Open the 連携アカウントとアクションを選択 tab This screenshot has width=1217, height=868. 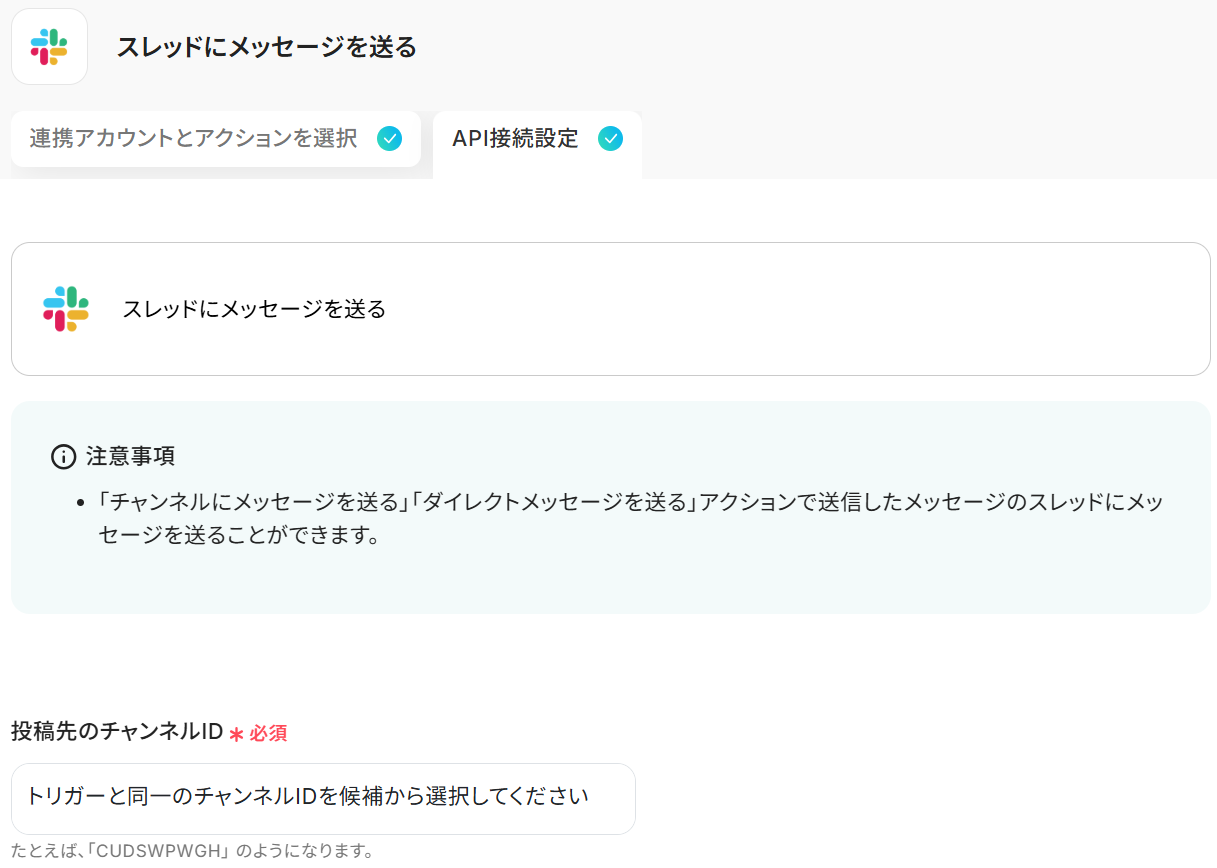click(216, 139)
